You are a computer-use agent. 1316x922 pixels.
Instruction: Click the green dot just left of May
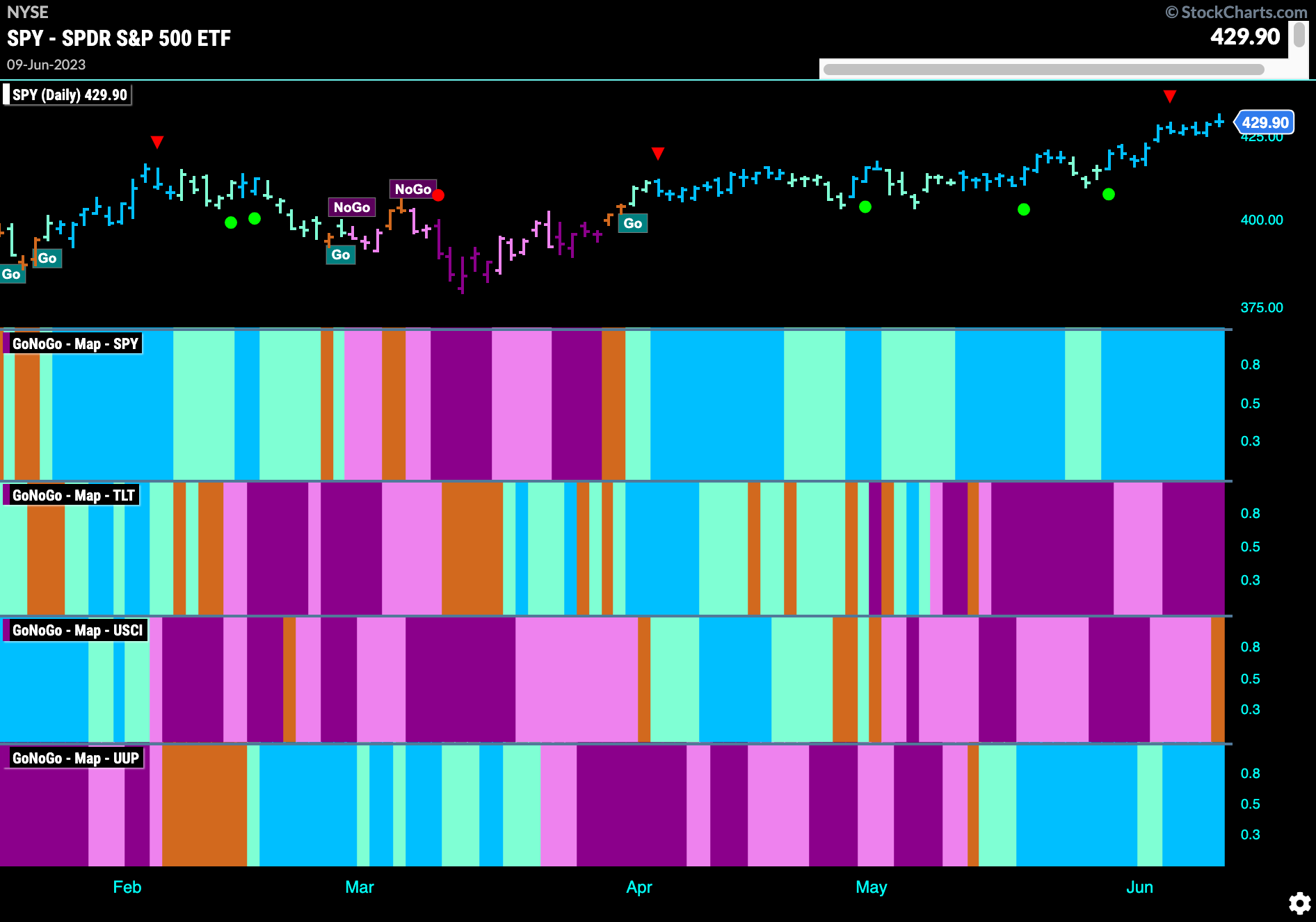tap(865, 207)
